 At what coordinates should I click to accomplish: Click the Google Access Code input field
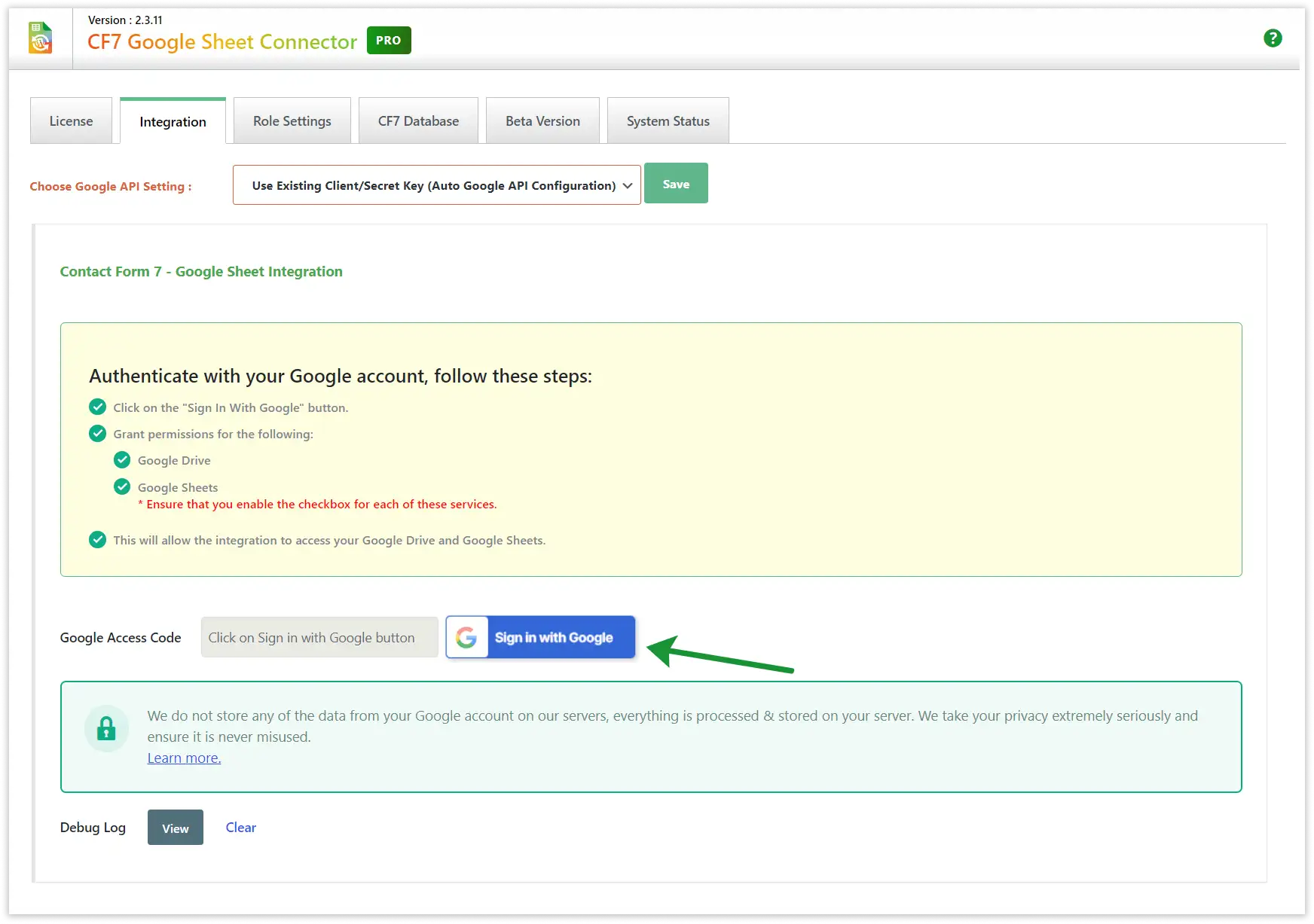click(319, 638)
